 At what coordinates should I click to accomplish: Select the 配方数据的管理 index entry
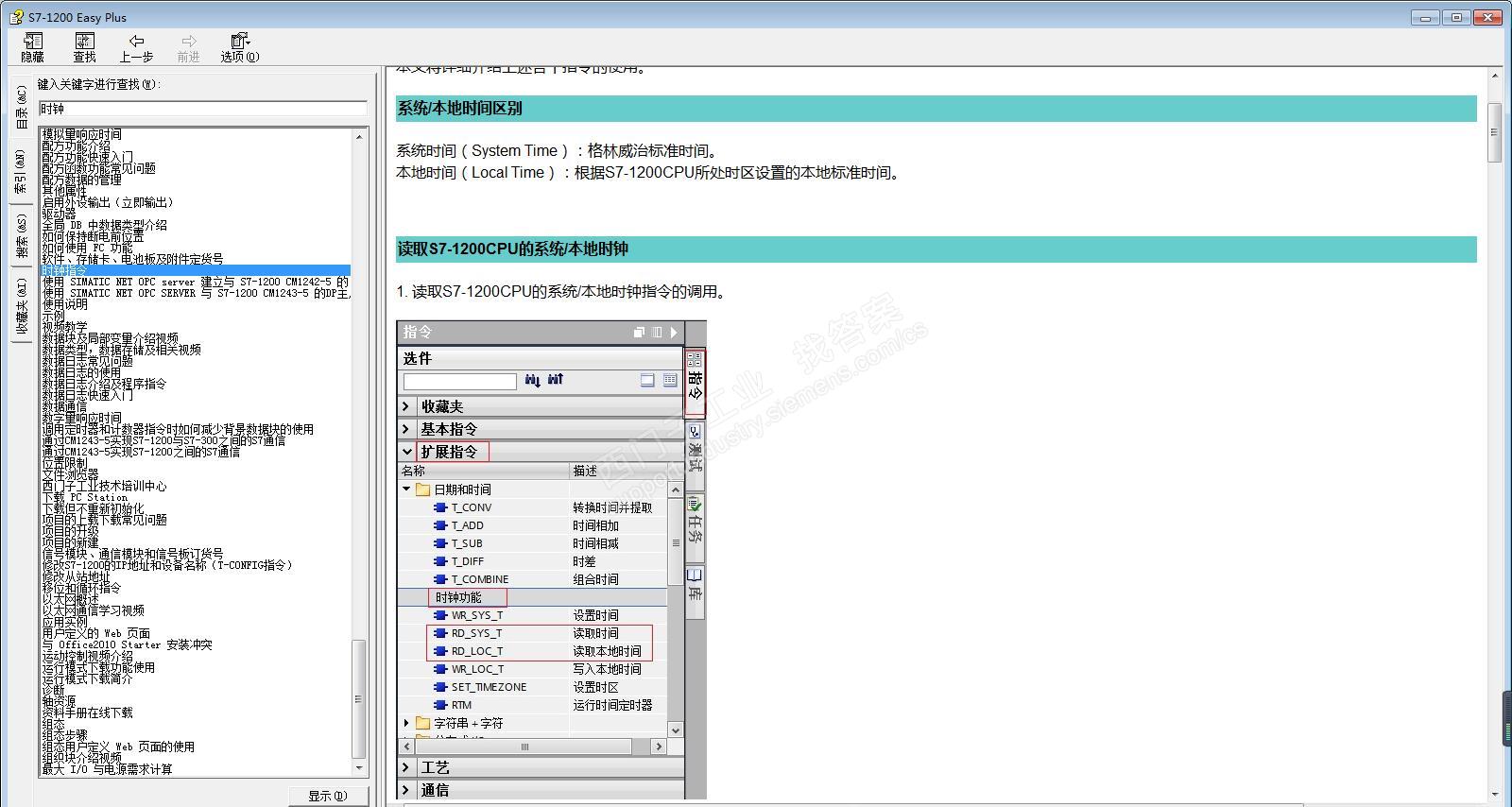click(x=81, y=180)
